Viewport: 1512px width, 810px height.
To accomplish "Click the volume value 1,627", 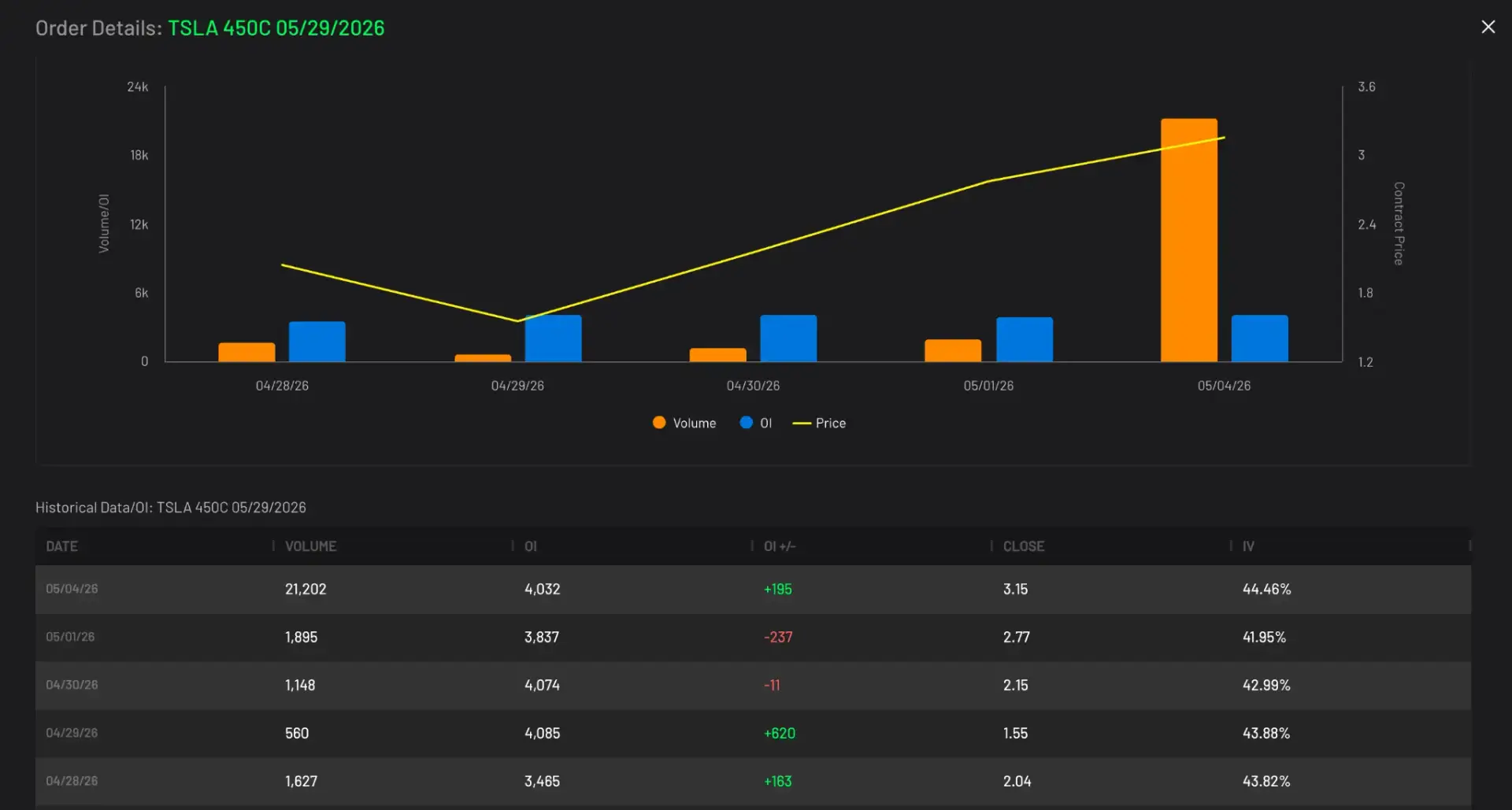I will 301,781.
